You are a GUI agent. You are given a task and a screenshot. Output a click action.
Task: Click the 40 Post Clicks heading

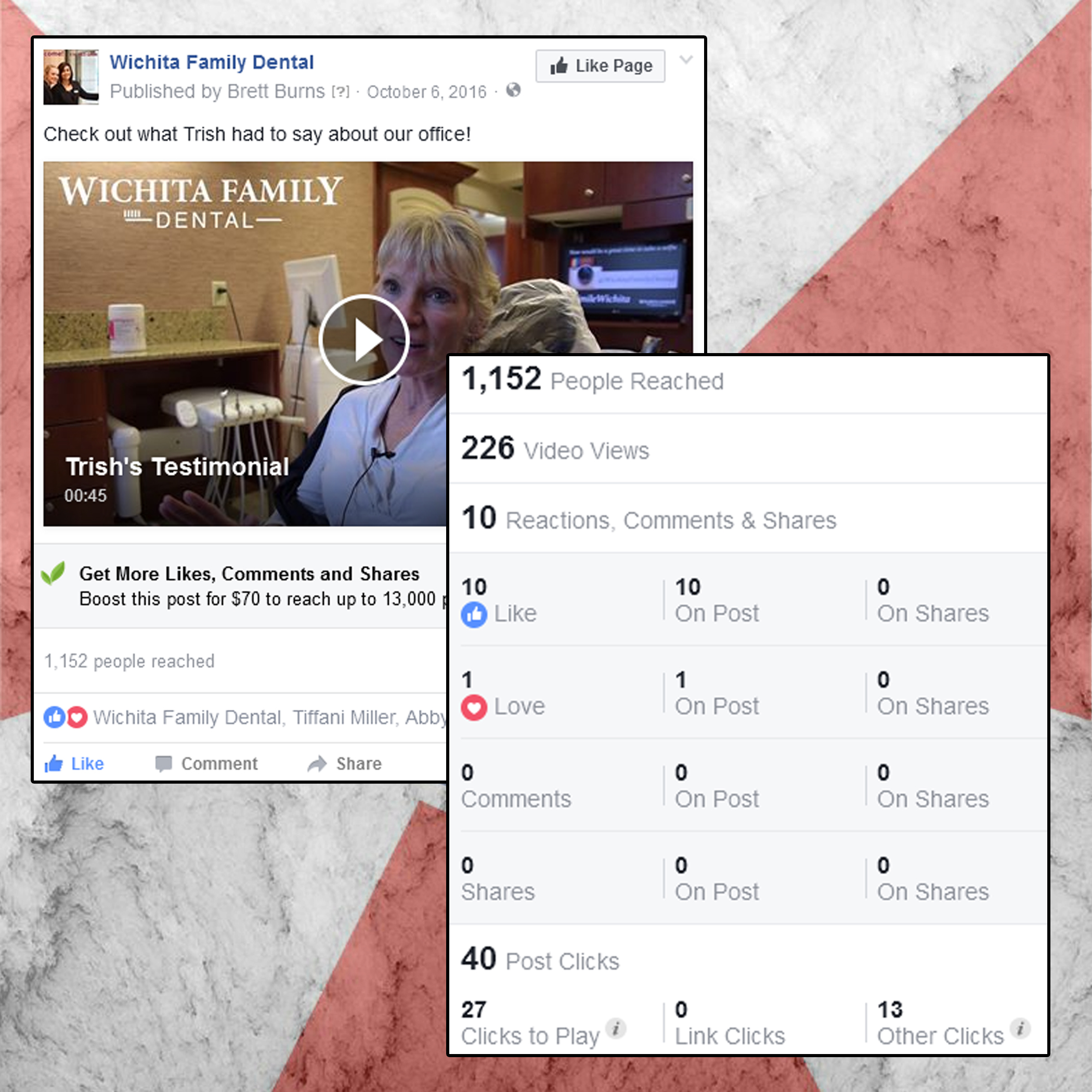(540, 960)
